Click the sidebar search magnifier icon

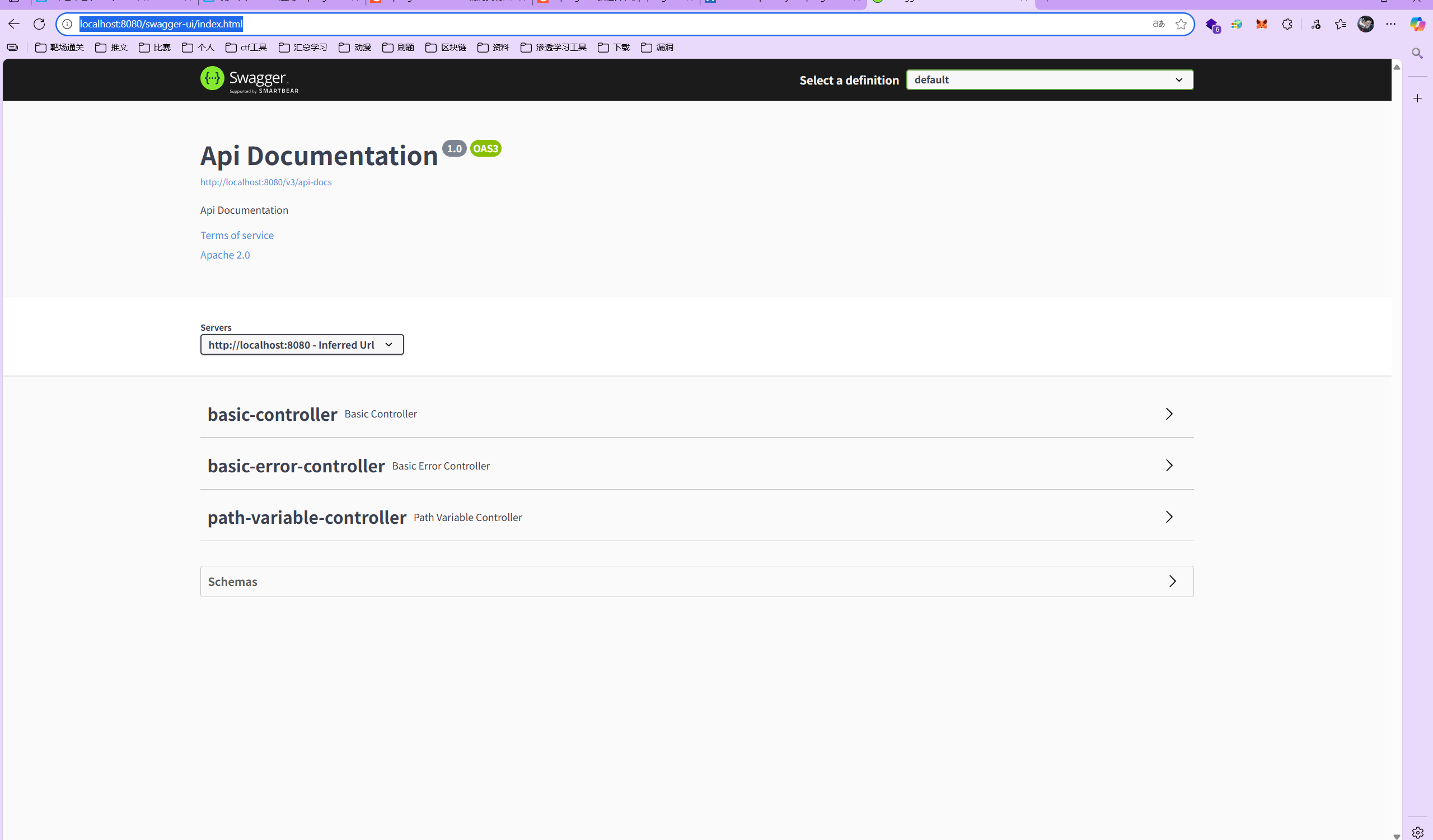(x=1417, y=53)
